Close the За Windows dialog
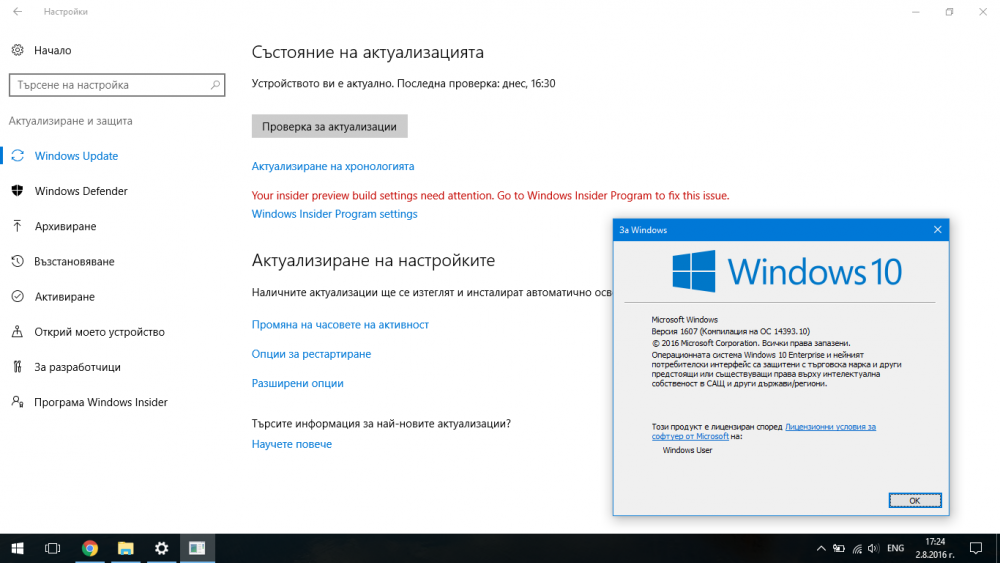Screen dimensions: 1000x563 click(937, 230)
